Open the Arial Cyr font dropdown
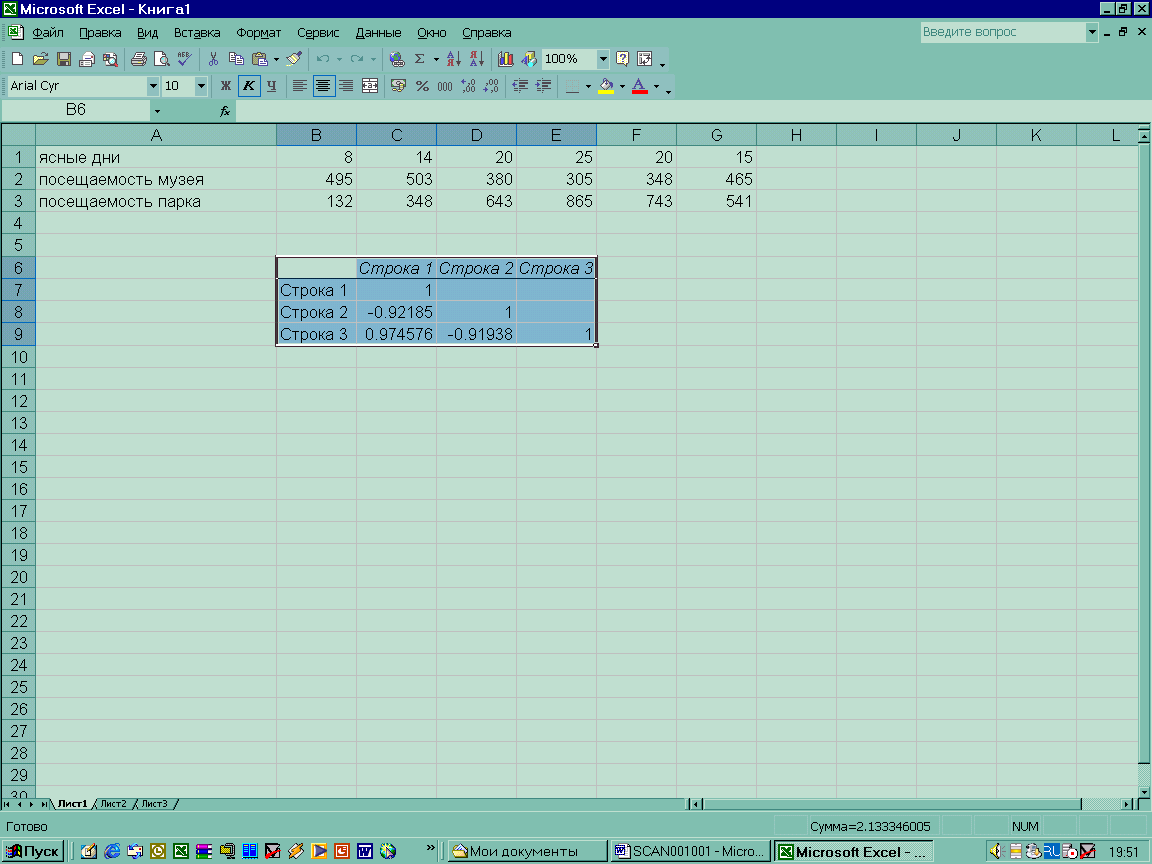 (153, 86)
